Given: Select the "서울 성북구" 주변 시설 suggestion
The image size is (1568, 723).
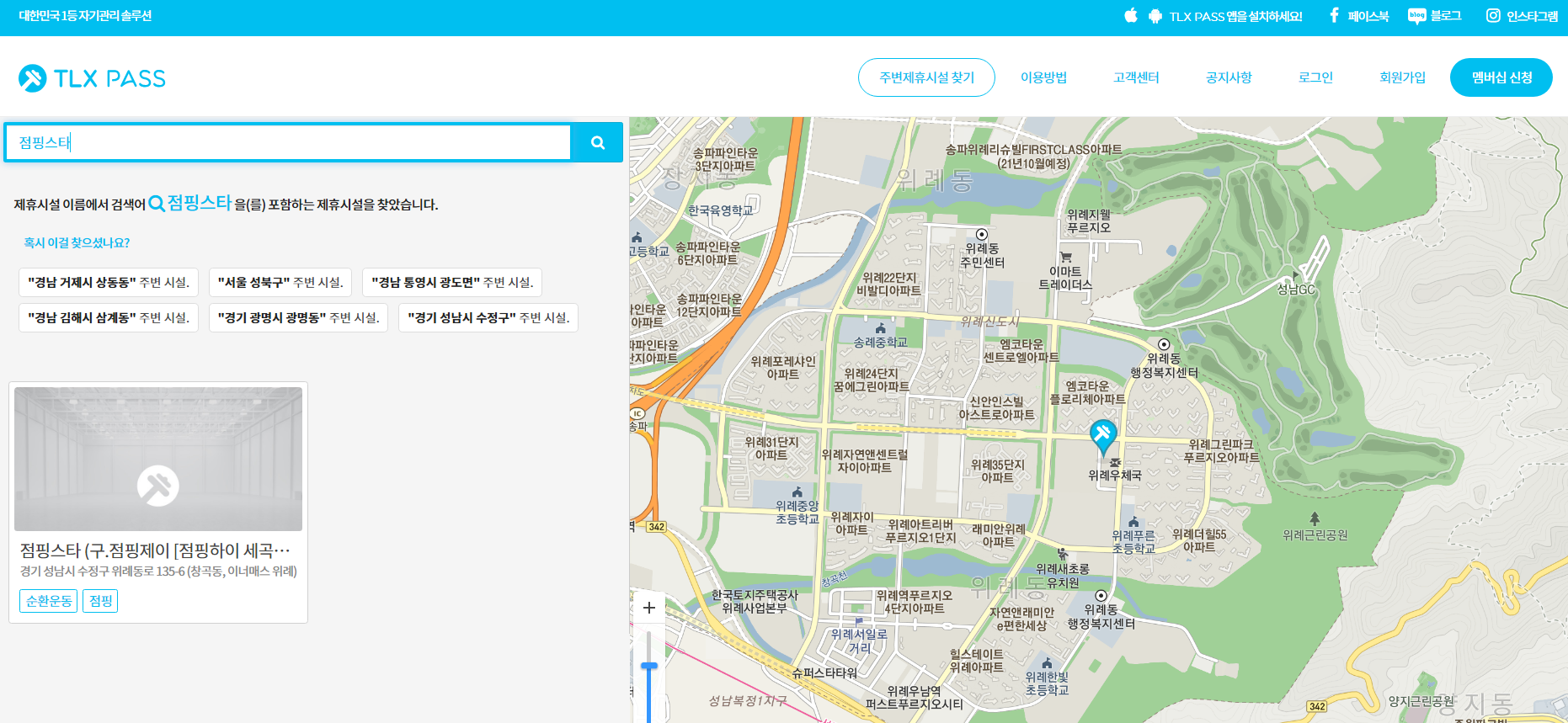Looking at the screenshot, I should pos(280,283).
